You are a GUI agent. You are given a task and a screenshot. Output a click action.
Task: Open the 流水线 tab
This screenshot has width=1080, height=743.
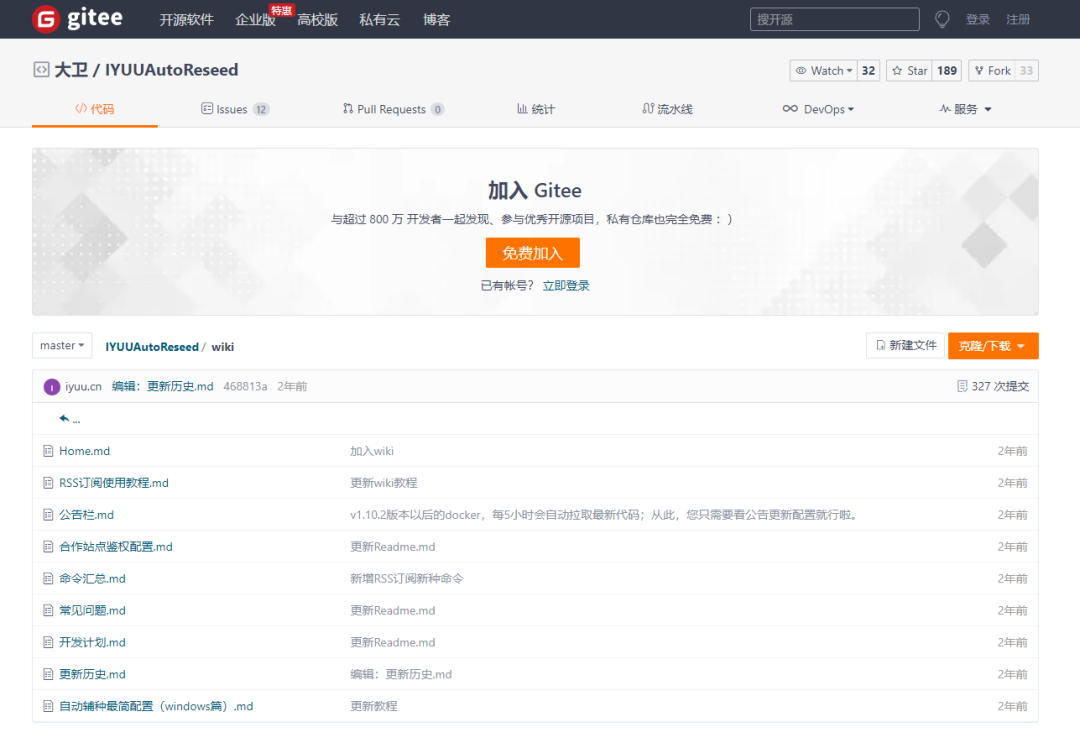(667, 109)
